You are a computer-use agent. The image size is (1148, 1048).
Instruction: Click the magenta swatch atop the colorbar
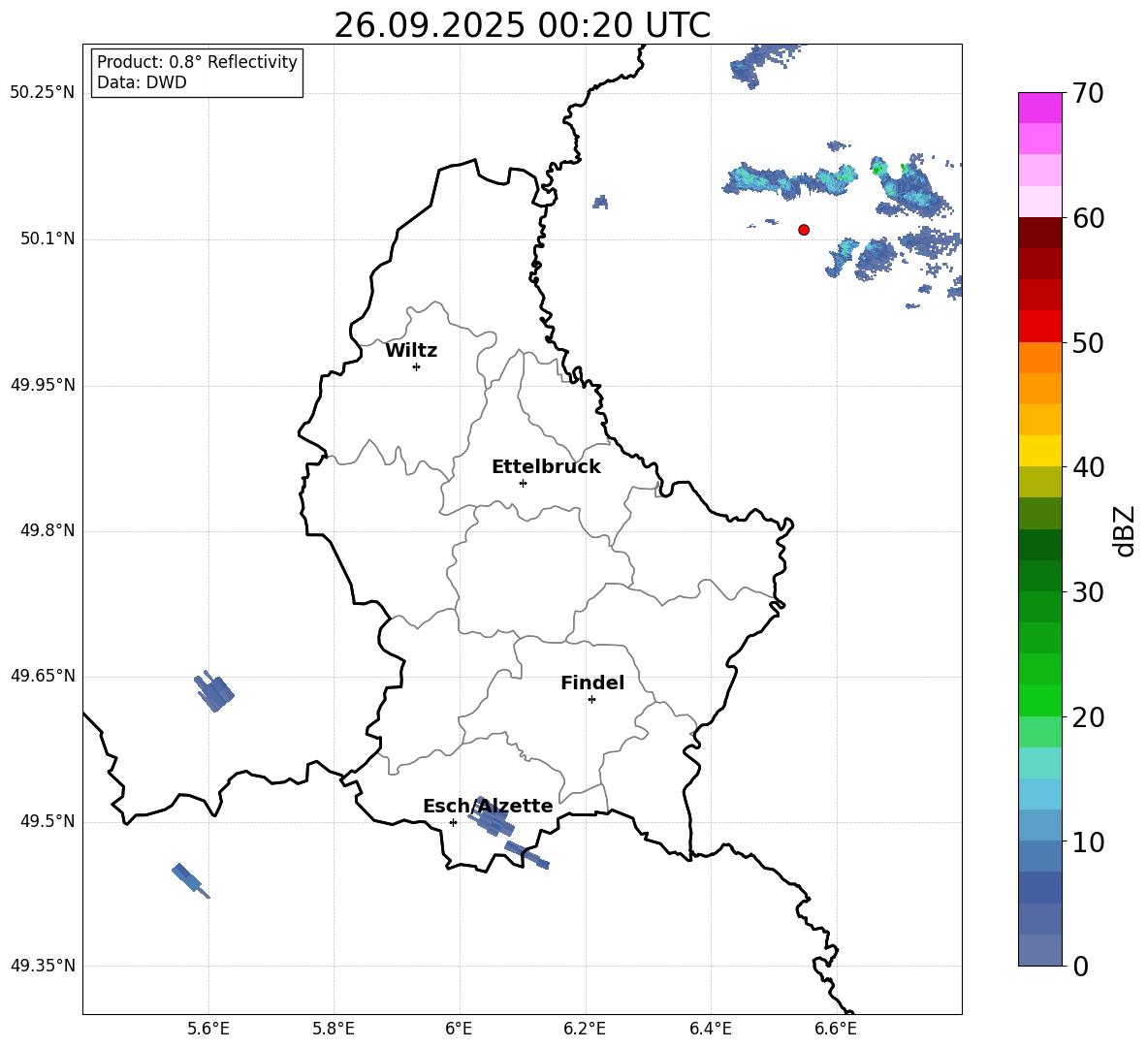1039,108
